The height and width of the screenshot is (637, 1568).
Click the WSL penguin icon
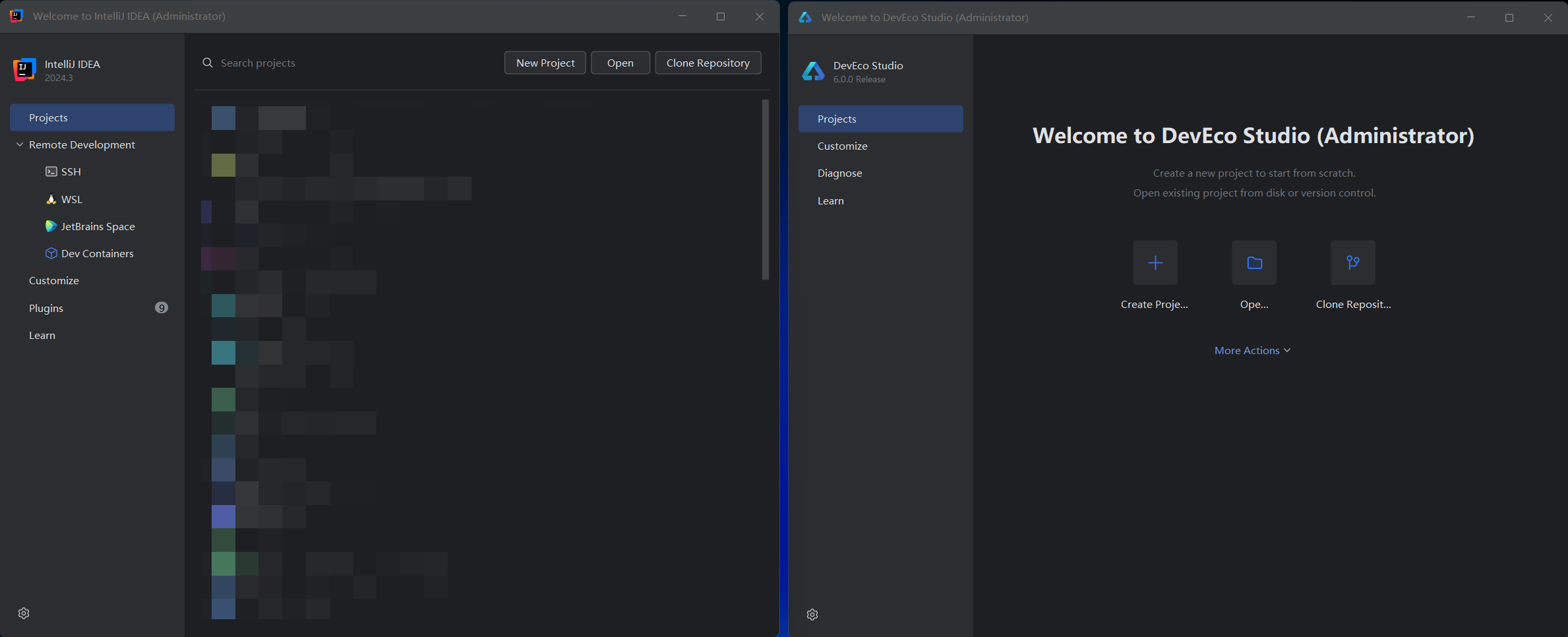pyautogui.click(x=51, y=199)
